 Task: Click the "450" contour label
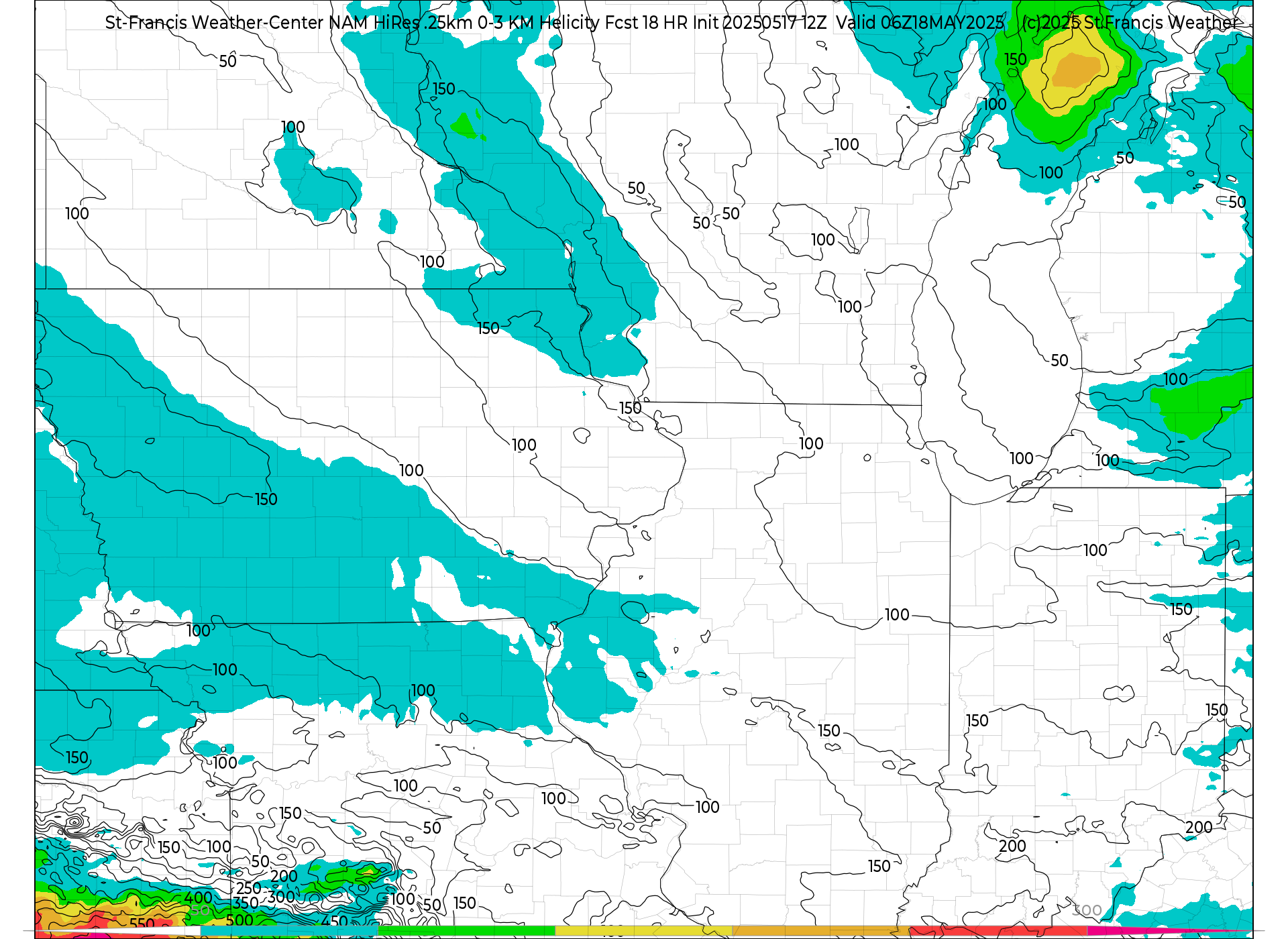pyautogui.click(x=335, y=922)
